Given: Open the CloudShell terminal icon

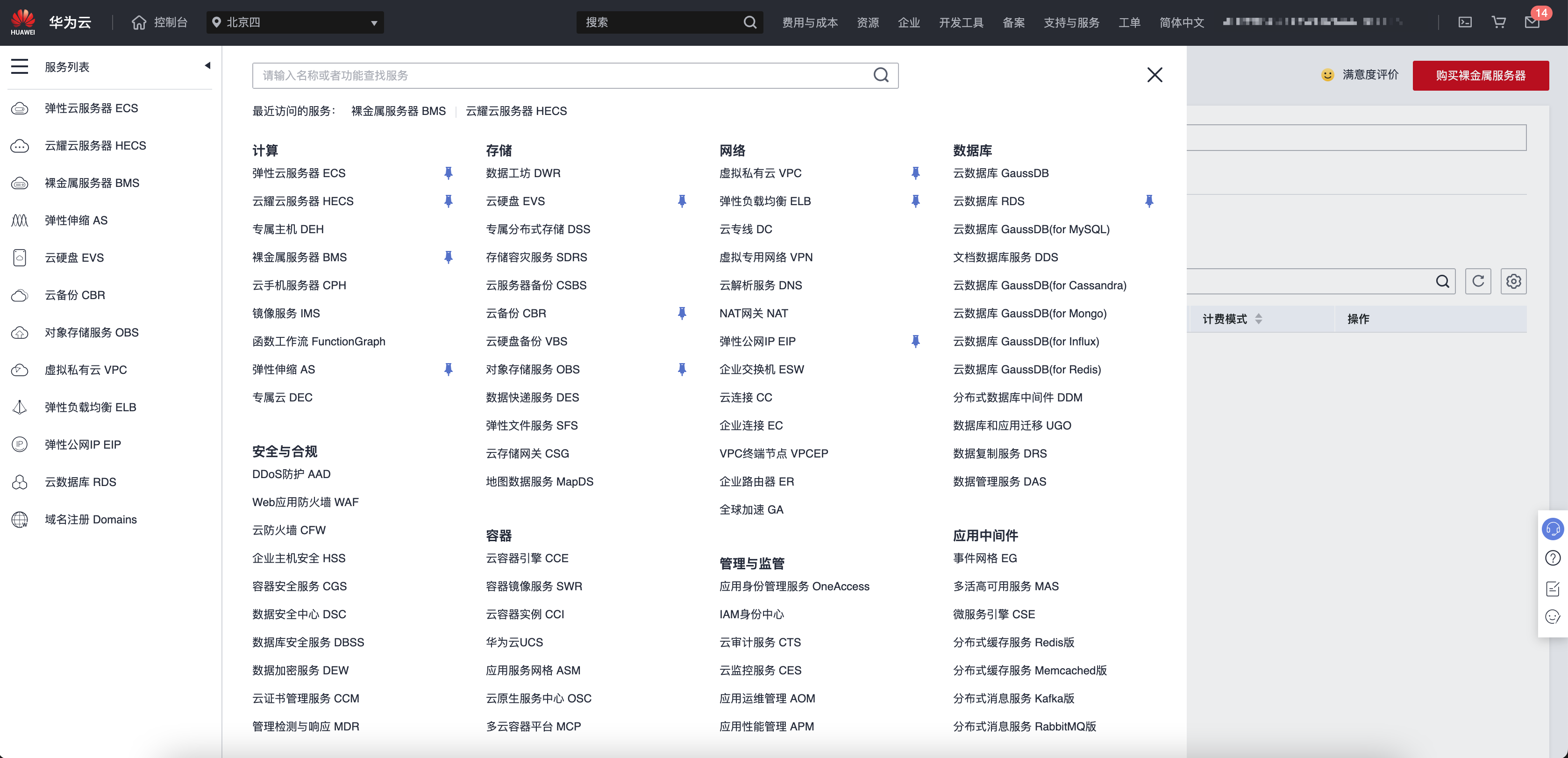Looking at the screenshot, I should [1465, 22].
